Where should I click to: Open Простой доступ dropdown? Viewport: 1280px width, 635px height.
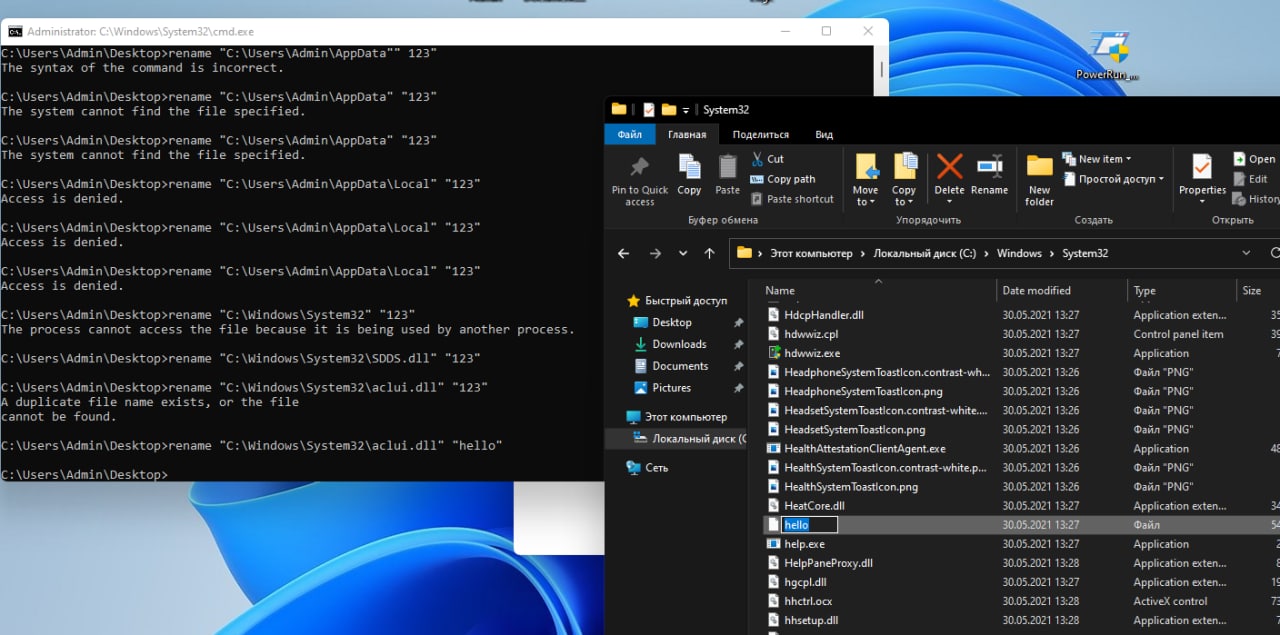(1113, 179)
